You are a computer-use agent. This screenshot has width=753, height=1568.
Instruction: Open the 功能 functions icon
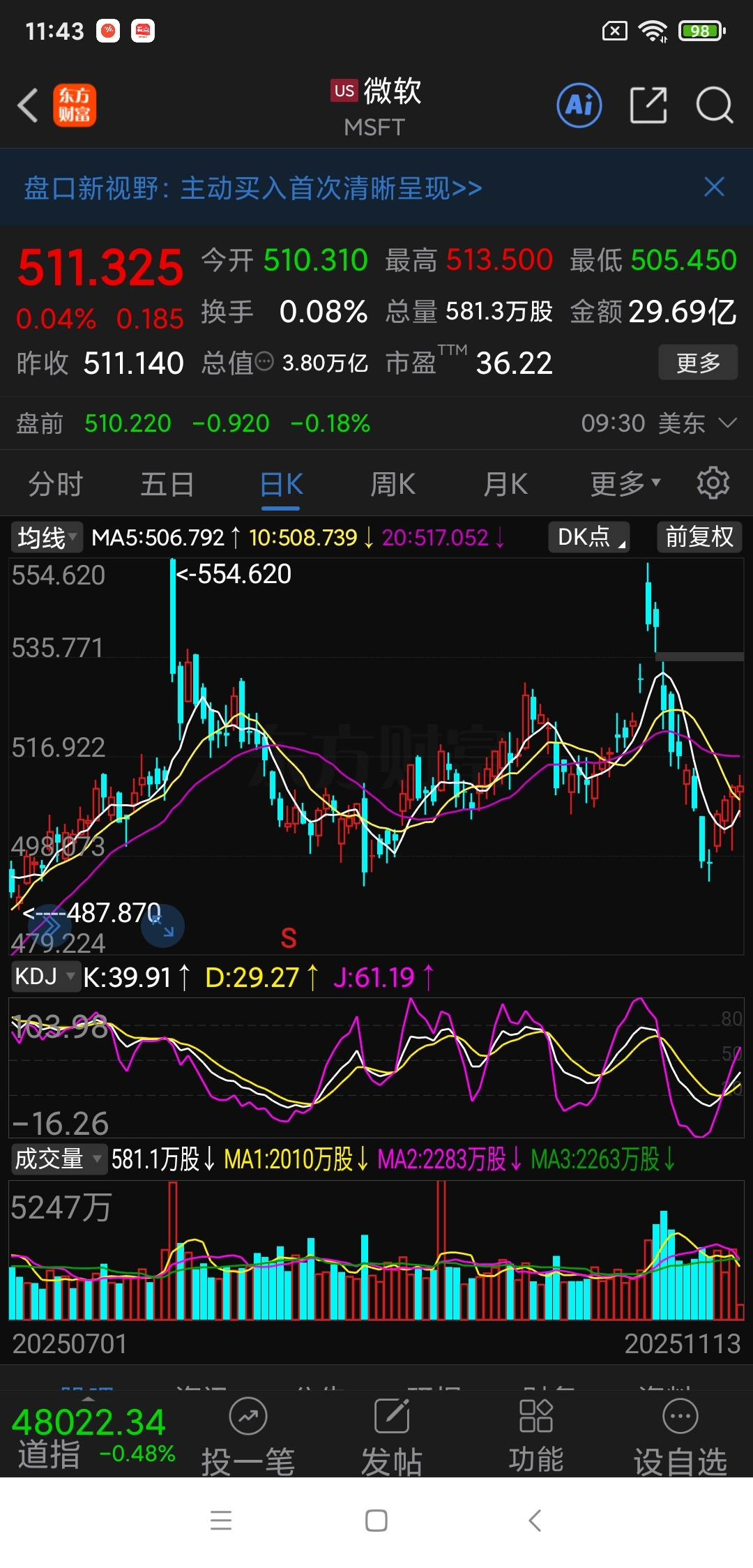(536, 1437)
